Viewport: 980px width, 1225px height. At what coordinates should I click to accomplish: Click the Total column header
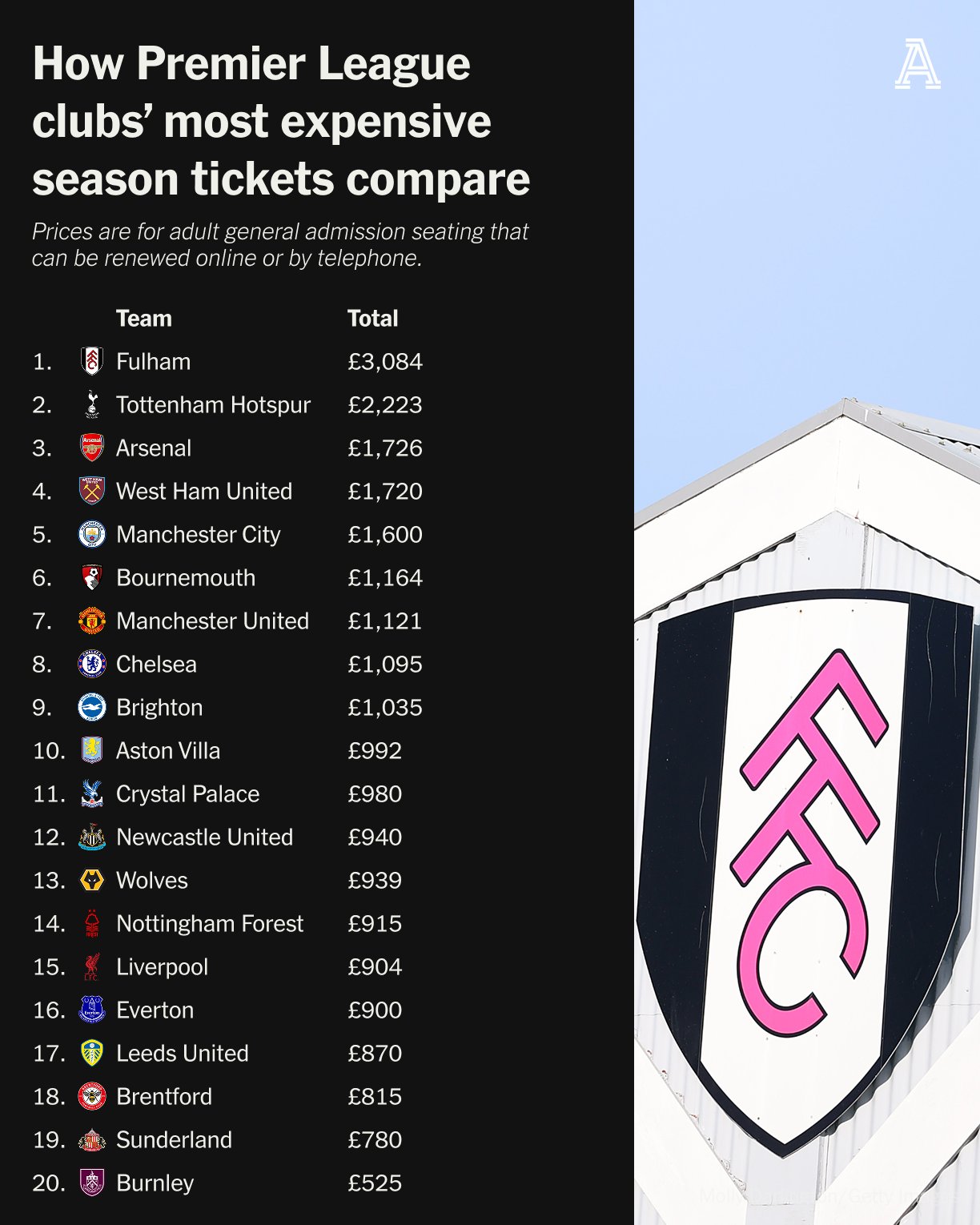[x=372, y=319]
